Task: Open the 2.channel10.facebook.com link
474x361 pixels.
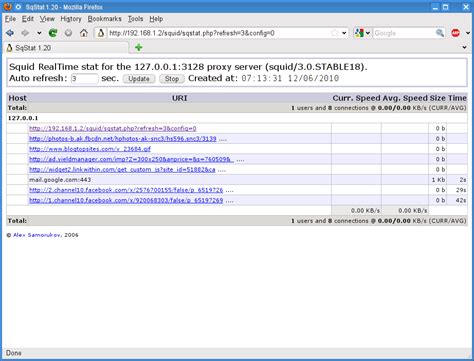Action: pyautogui.click(x=126, y=190)
